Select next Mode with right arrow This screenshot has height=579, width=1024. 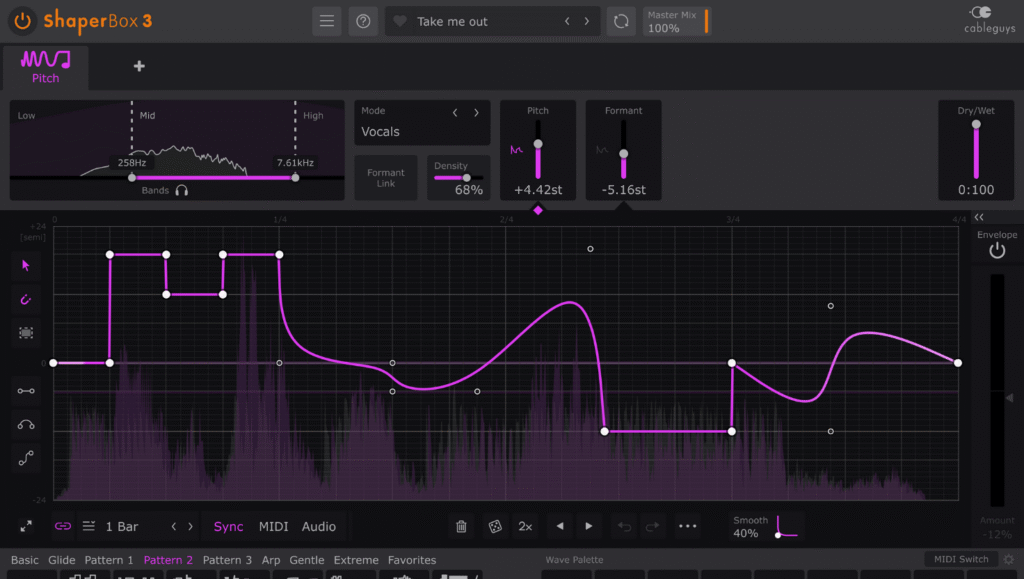pos(476,112)
